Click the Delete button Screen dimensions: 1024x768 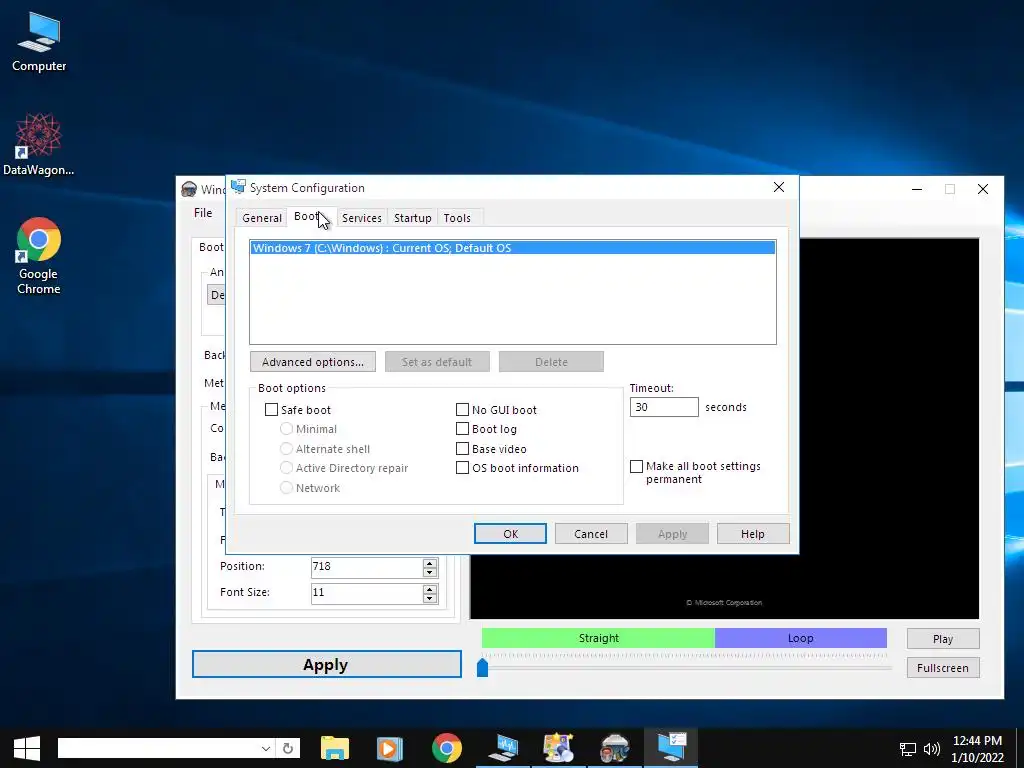point(551,362)
